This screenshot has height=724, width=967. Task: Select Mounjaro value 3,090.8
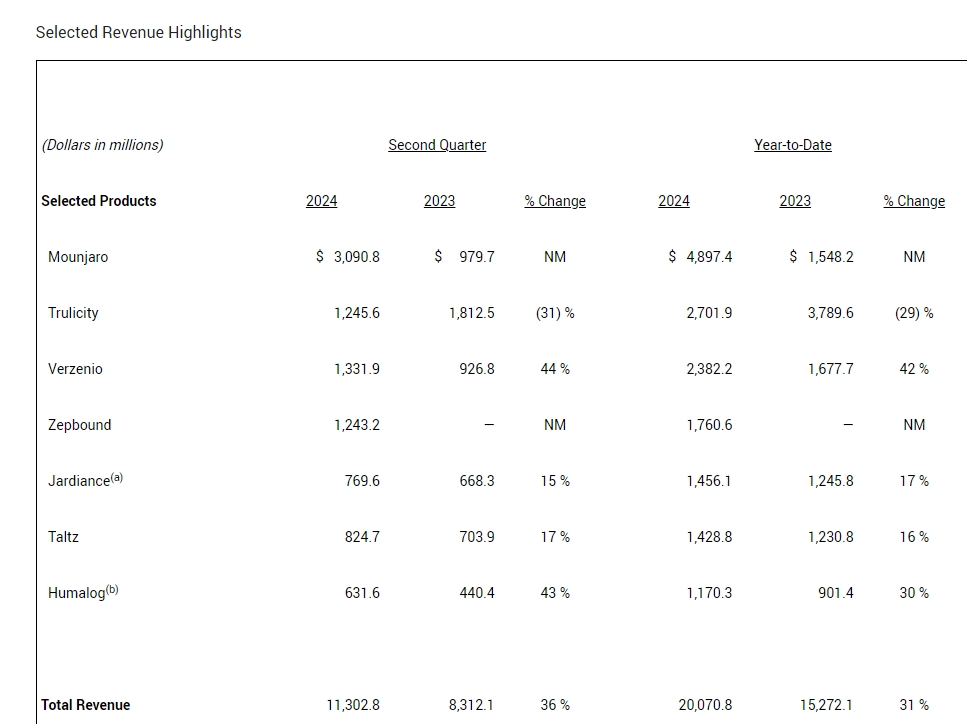(356, 257)
